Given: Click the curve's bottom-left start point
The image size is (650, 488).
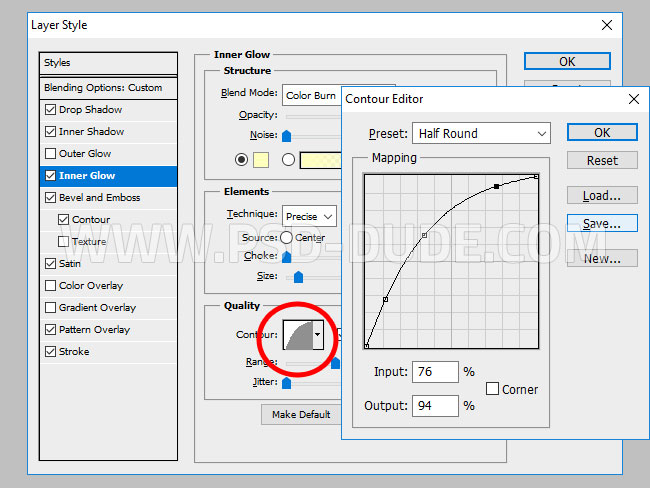Looking at the screenshot, I should pos(366,346).
